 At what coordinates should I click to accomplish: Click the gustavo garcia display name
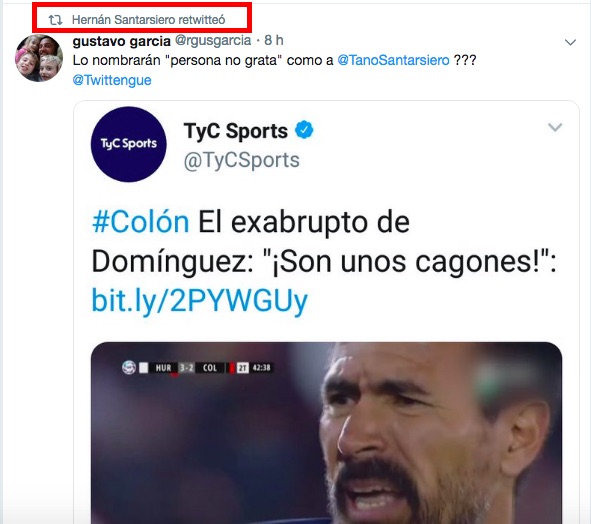point(121,41)
